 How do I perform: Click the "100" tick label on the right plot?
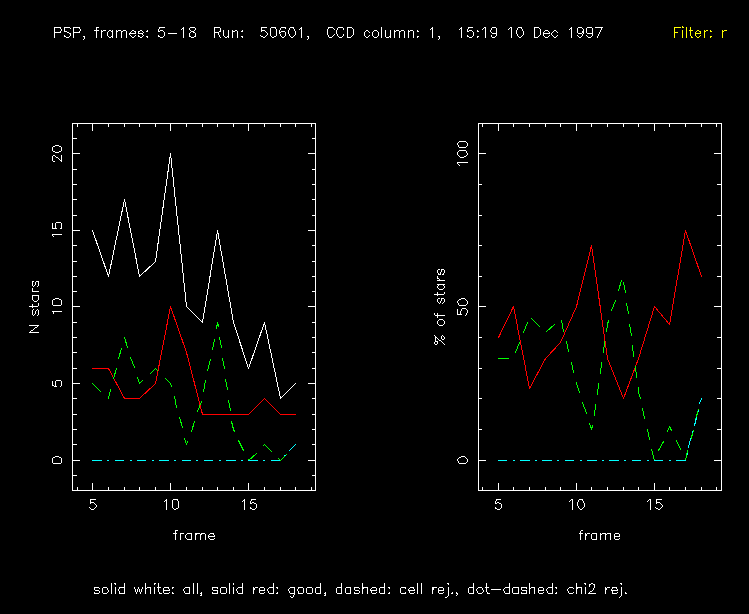(x=463, y=153)
